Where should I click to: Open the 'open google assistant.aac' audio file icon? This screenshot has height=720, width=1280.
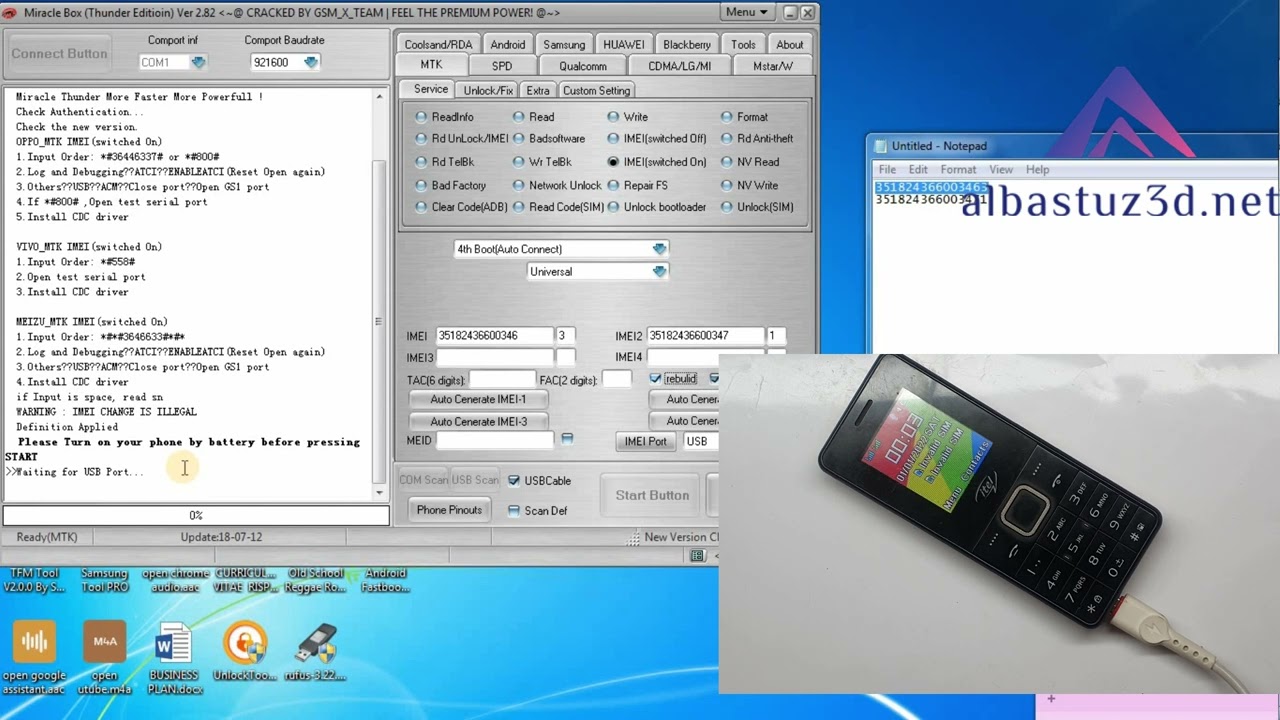tap(34, 657)
